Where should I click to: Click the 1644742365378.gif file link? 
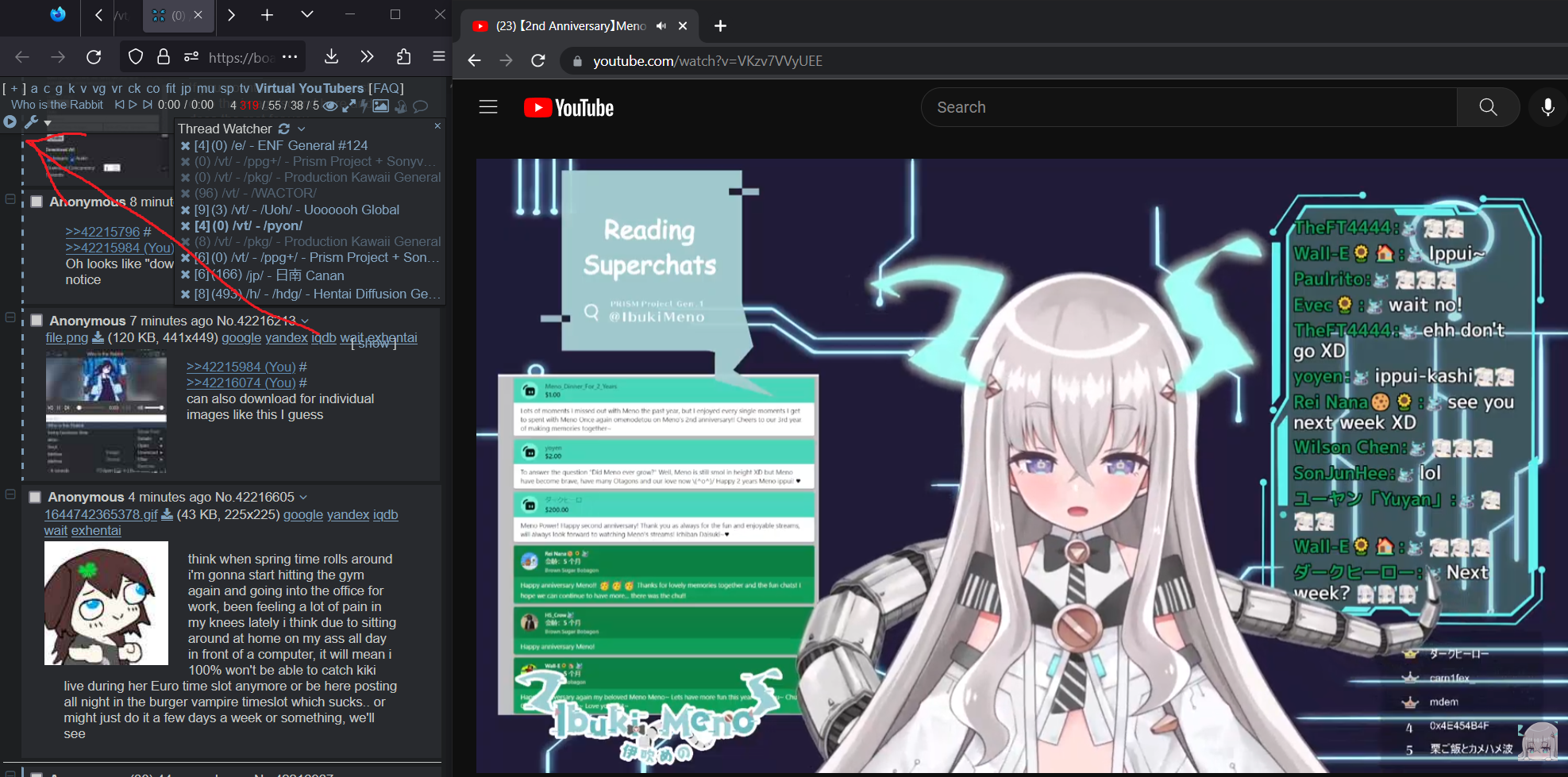pos(101,514)
